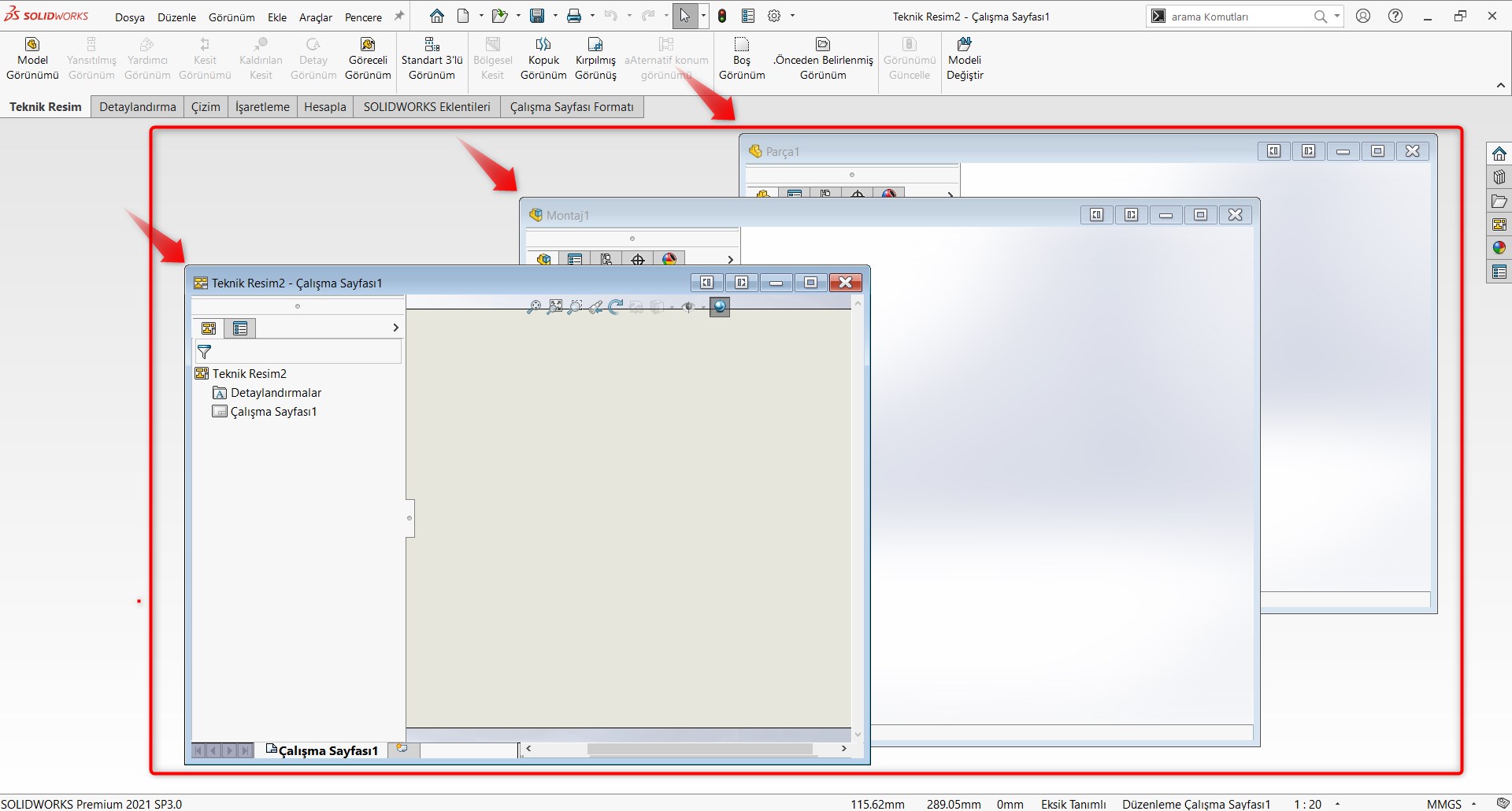Click Zoom to Fit in drawing window
This screenshot has height=811, width=1512.
click(555, 306)
